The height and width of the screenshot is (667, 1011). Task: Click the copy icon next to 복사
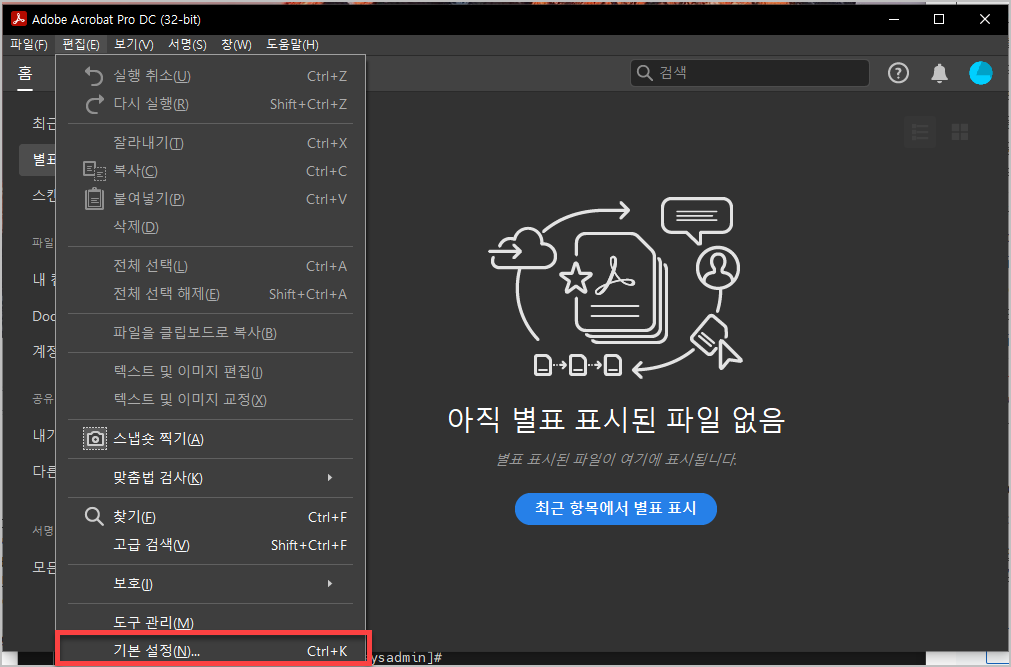click(94, 171)
